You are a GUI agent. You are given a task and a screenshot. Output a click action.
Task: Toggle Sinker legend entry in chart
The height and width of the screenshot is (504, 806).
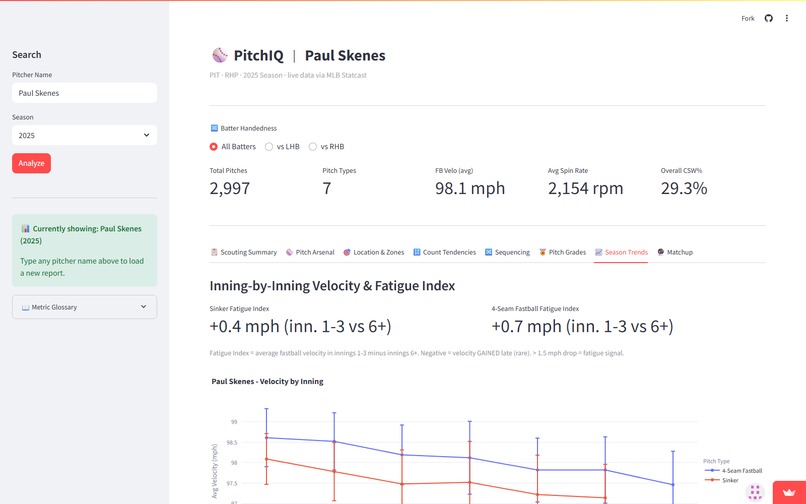pos(722,480)
